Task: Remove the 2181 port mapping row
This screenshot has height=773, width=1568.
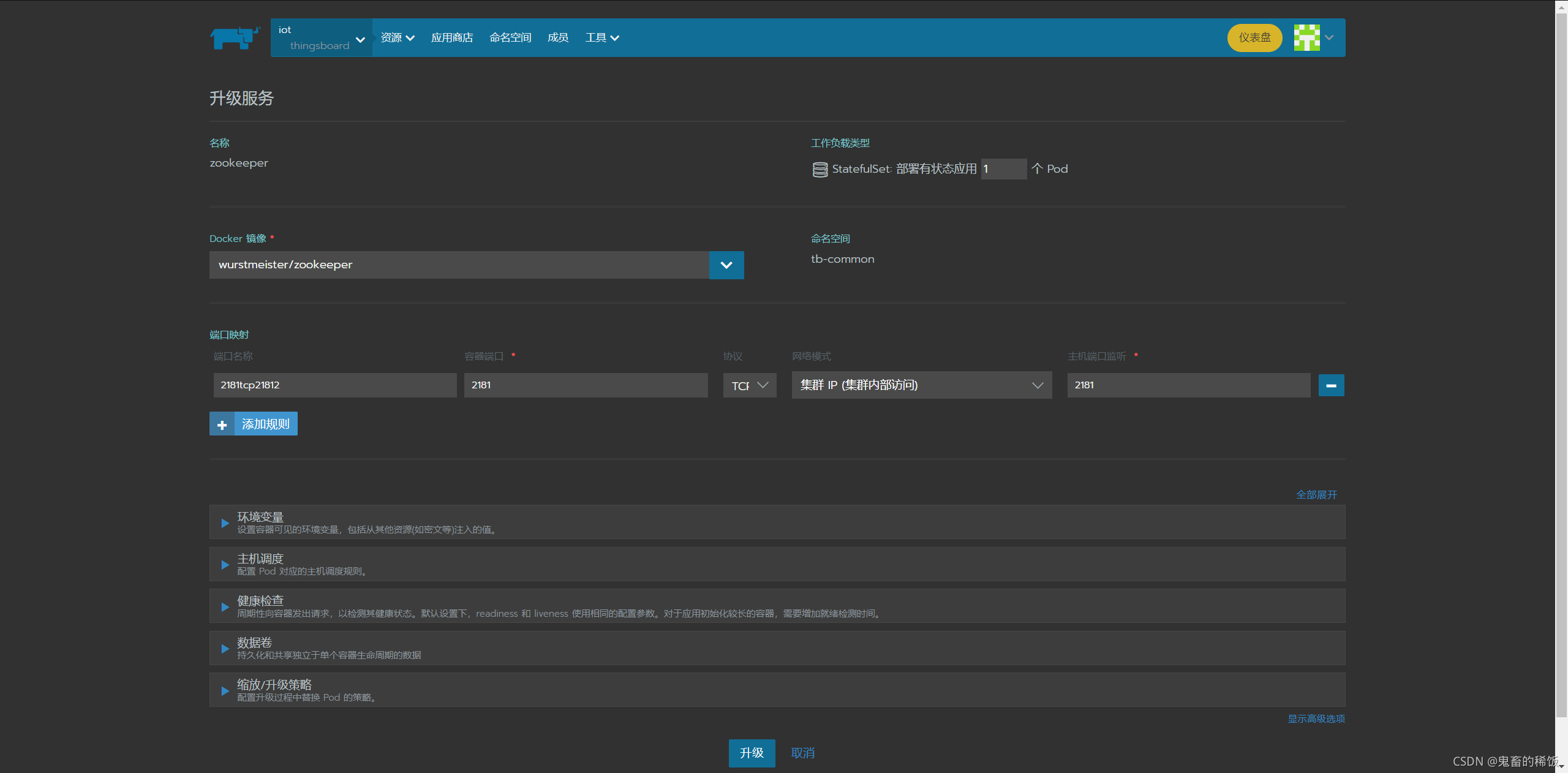Action: coord(1331,385)
